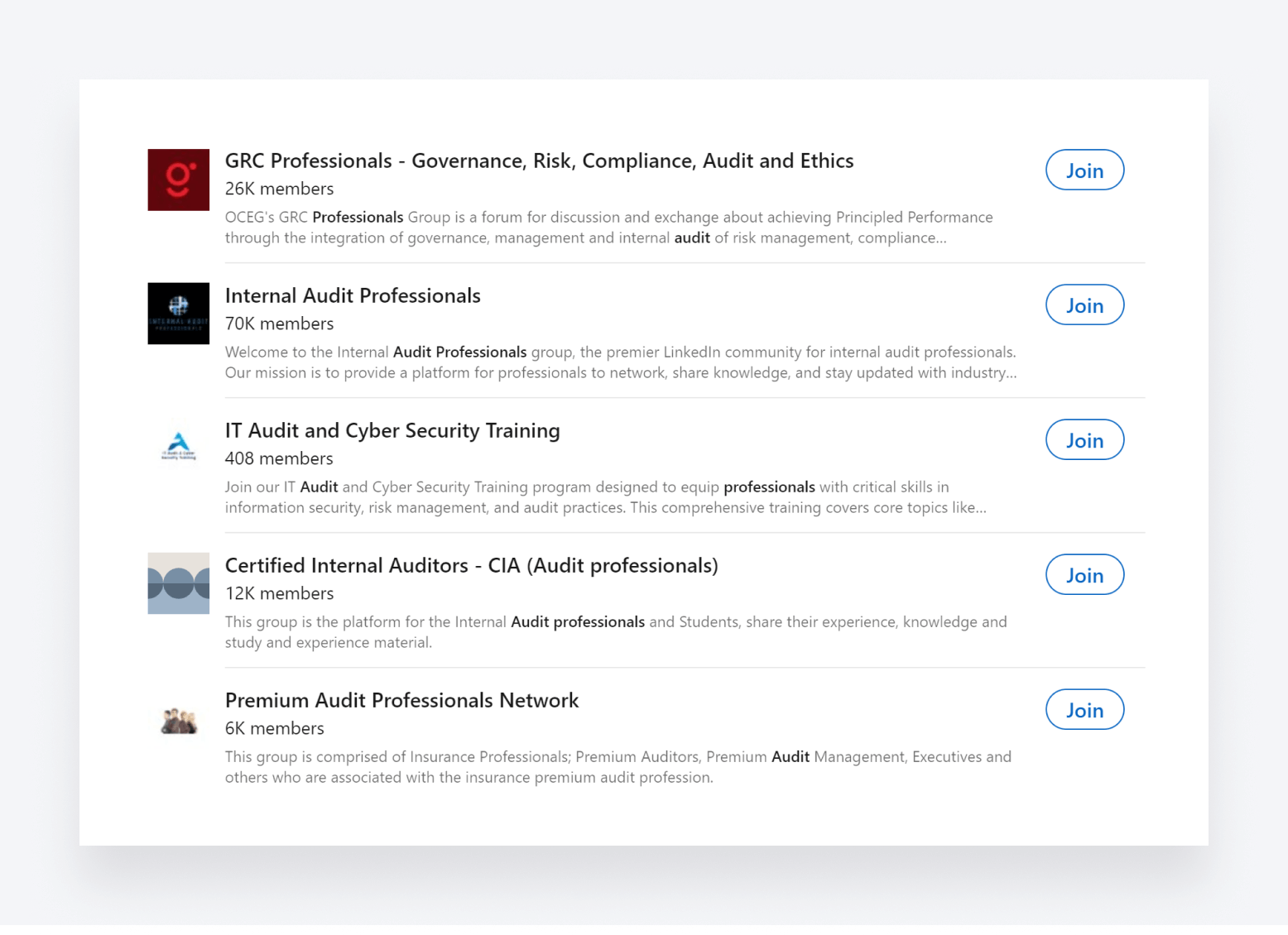Open the Internal Audit Professionals group logo

(x=178, y=314)
